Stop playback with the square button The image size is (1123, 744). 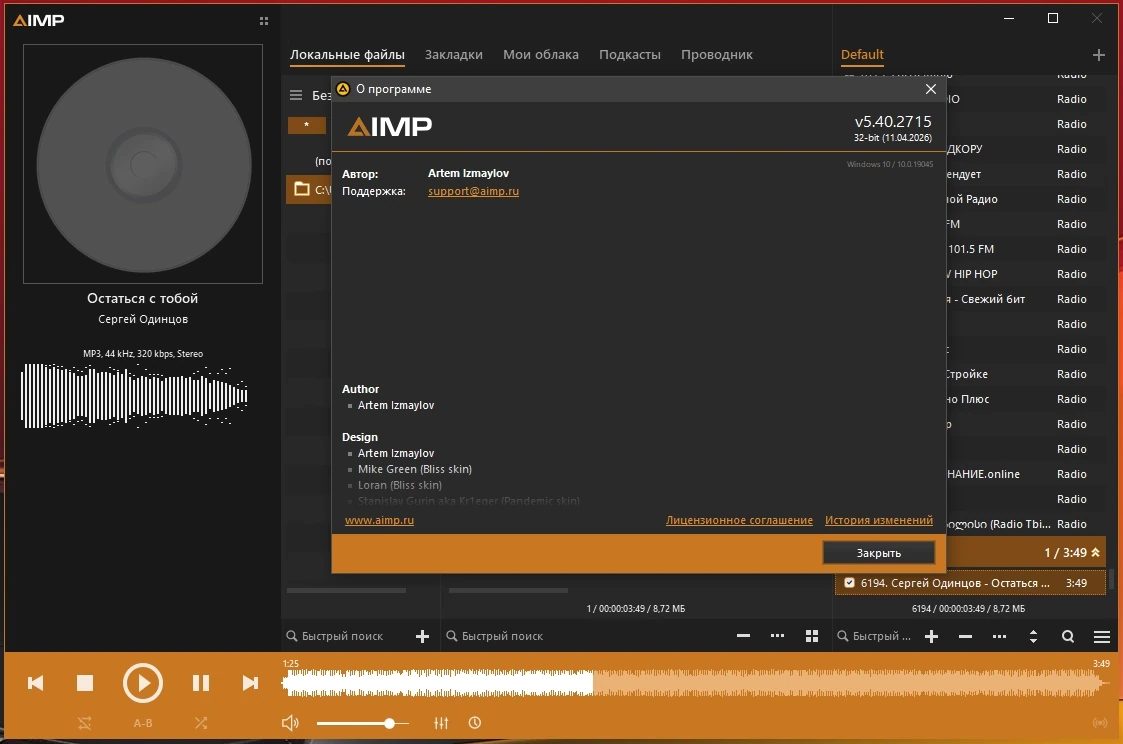pyautogui.click(x=85, y=683)
